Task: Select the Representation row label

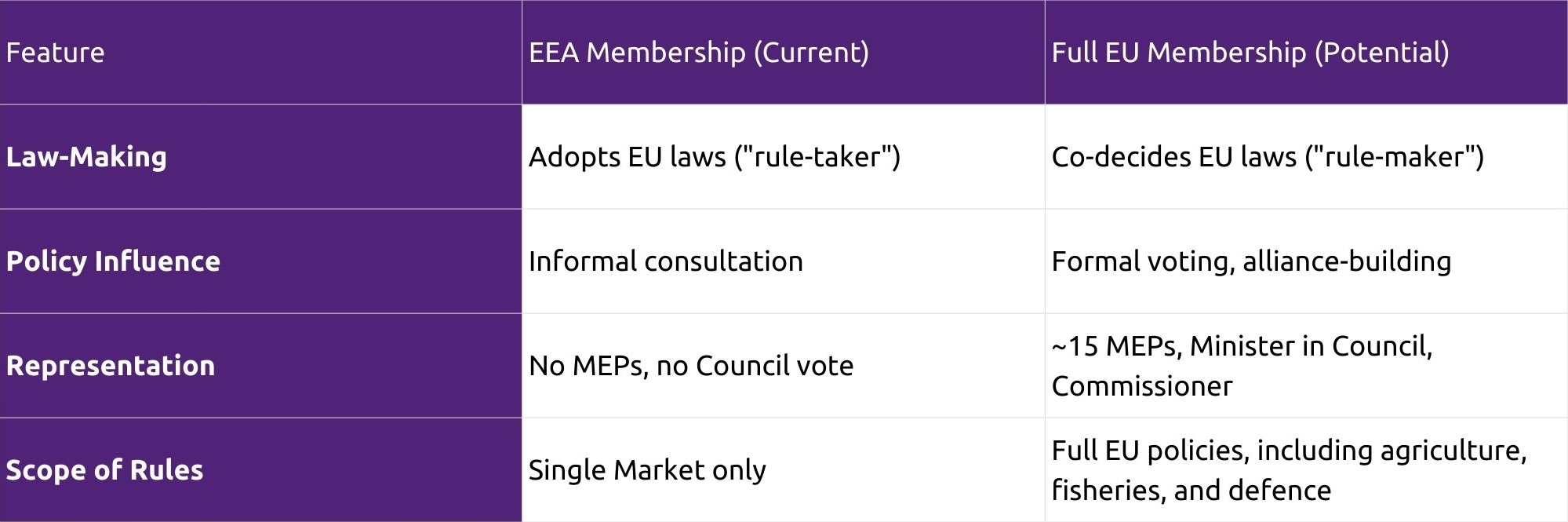Action: coord(260,365)
